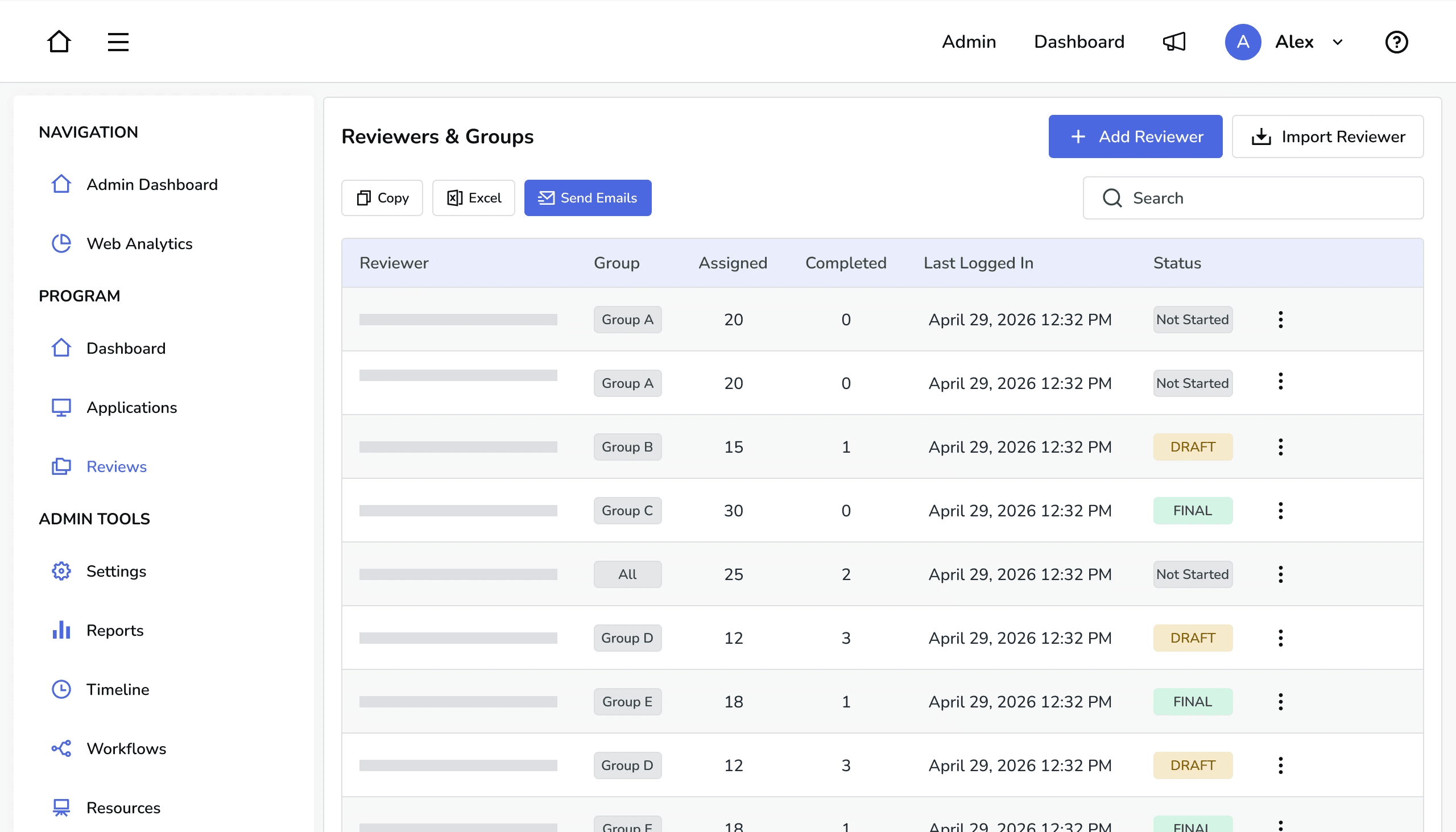Sort by the Group column header
Image resolution: width=1456 pixels, height=832 pixels.
(x=617, y=263)
